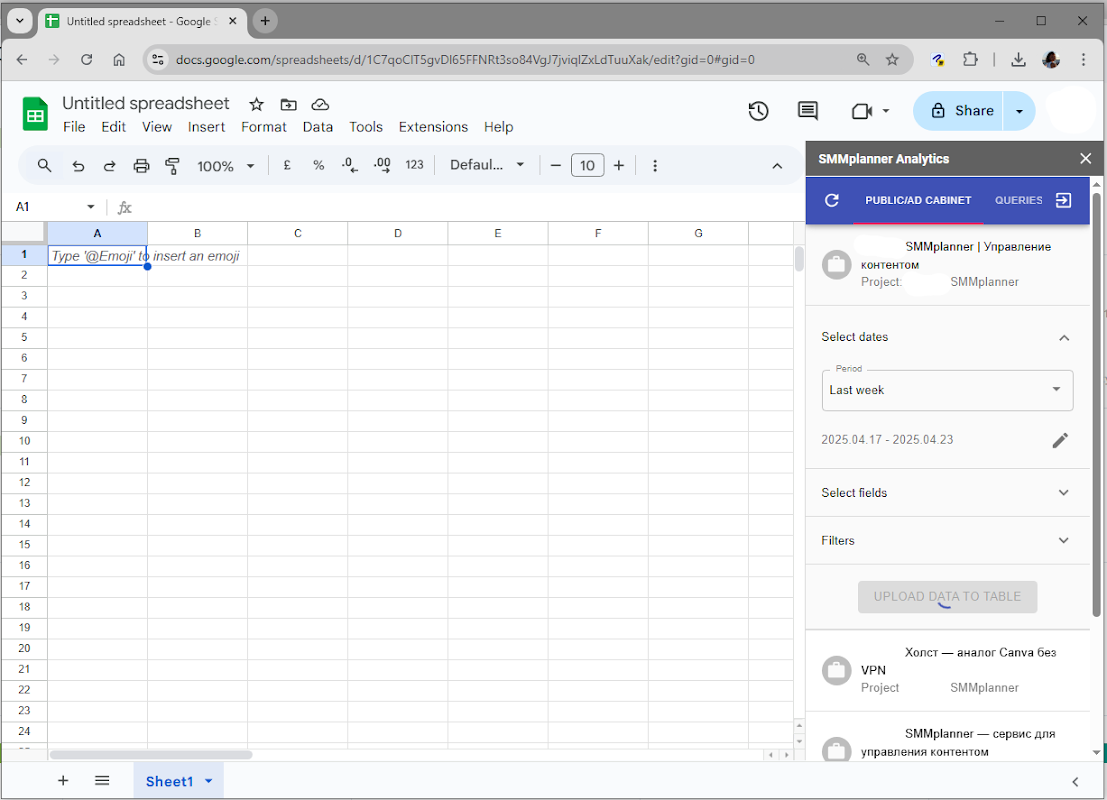Open the Format menu
The width and height of the screenshot is (1107, 800).
[x=264, y=127]
